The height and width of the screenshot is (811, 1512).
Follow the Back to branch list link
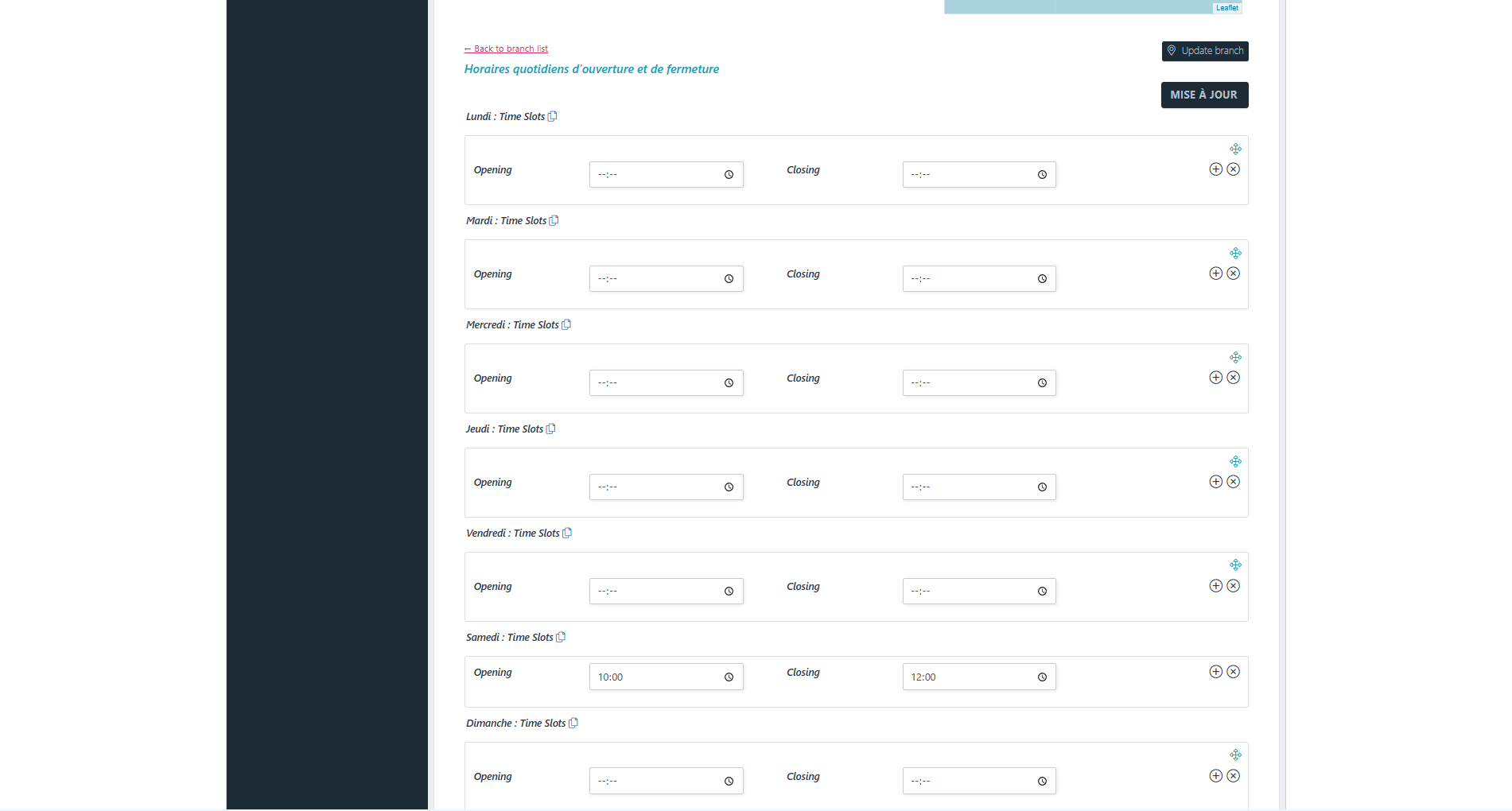click(x=506, y=49)
